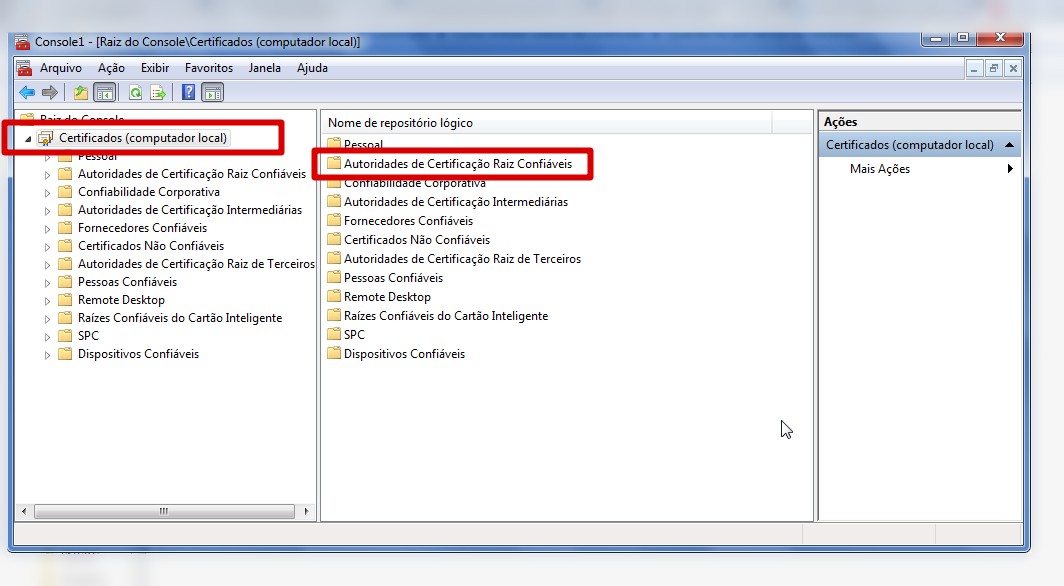1064x586 pixels.
Task: Click the Up One Level folder icon
Action: point(81,93)
